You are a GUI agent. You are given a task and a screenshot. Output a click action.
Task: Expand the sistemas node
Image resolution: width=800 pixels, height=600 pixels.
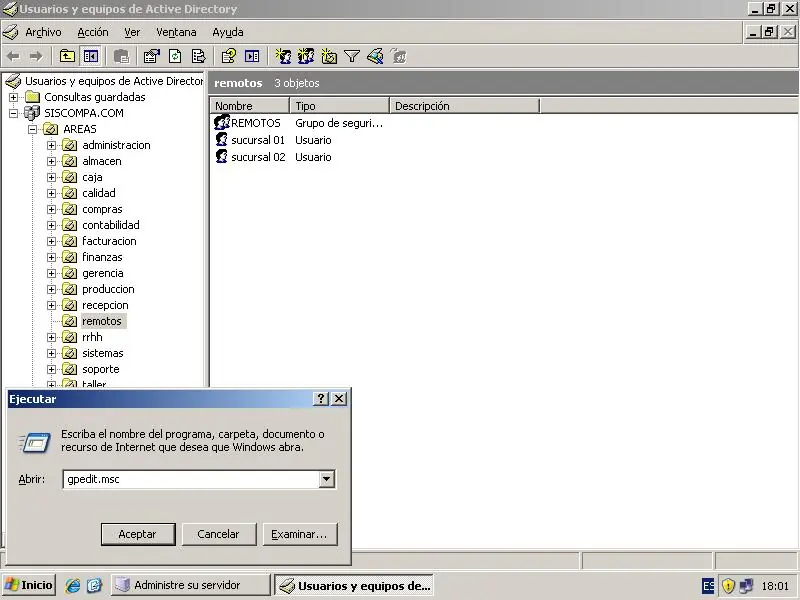coord(52,353)
